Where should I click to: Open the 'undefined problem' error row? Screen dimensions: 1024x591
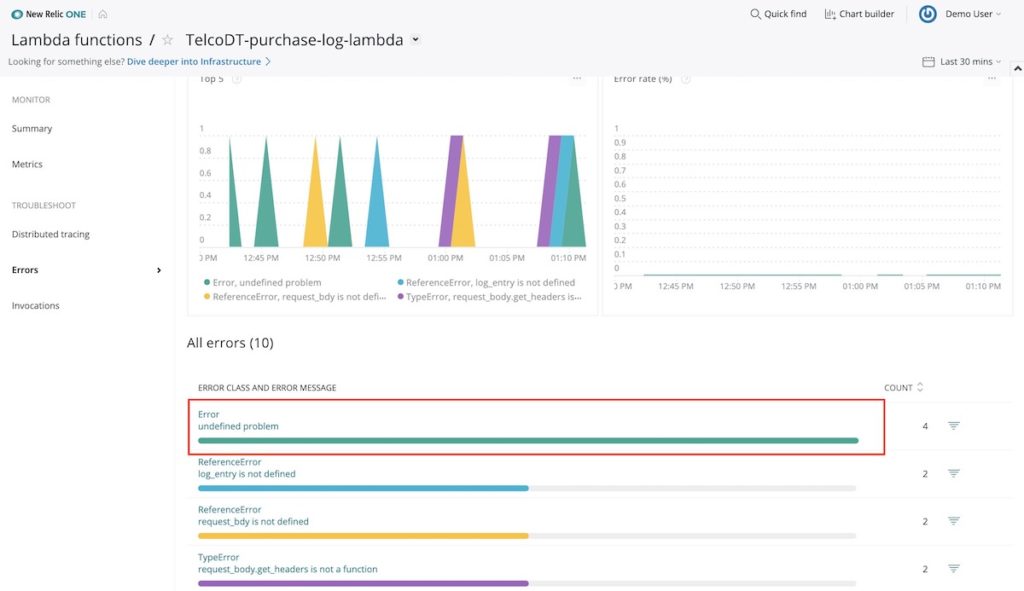pyautogui.click(x=536, y=427)
